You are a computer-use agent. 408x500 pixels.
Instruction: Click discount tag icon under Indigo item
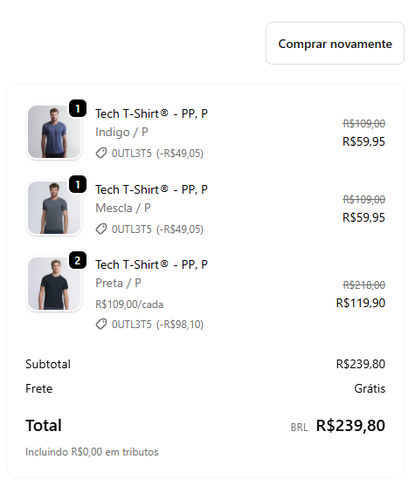(x=101, y=153)
